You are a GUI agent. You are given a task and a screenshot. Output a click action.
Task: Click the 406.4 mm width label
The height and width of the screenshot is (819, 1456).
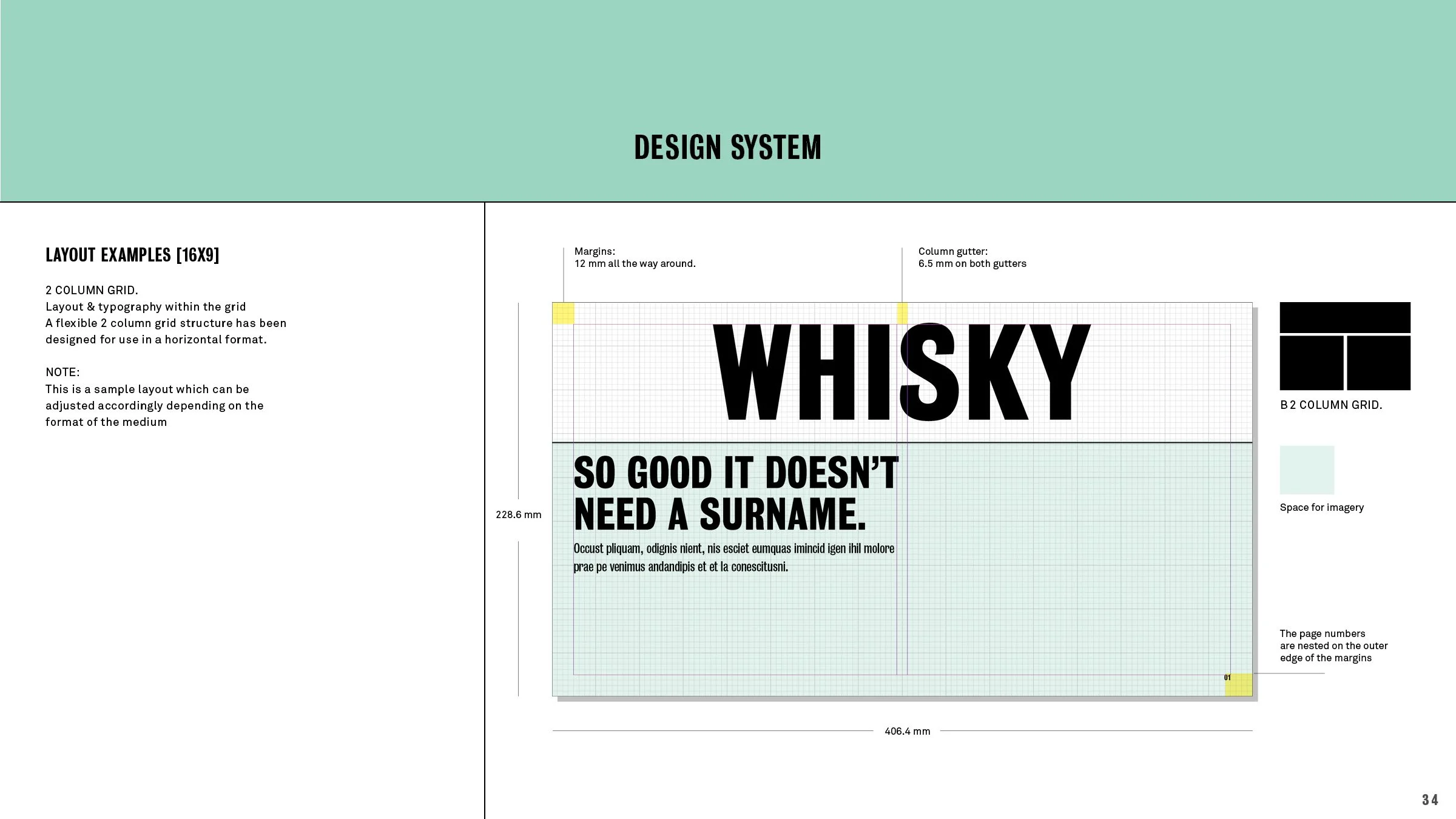[907, 731]
